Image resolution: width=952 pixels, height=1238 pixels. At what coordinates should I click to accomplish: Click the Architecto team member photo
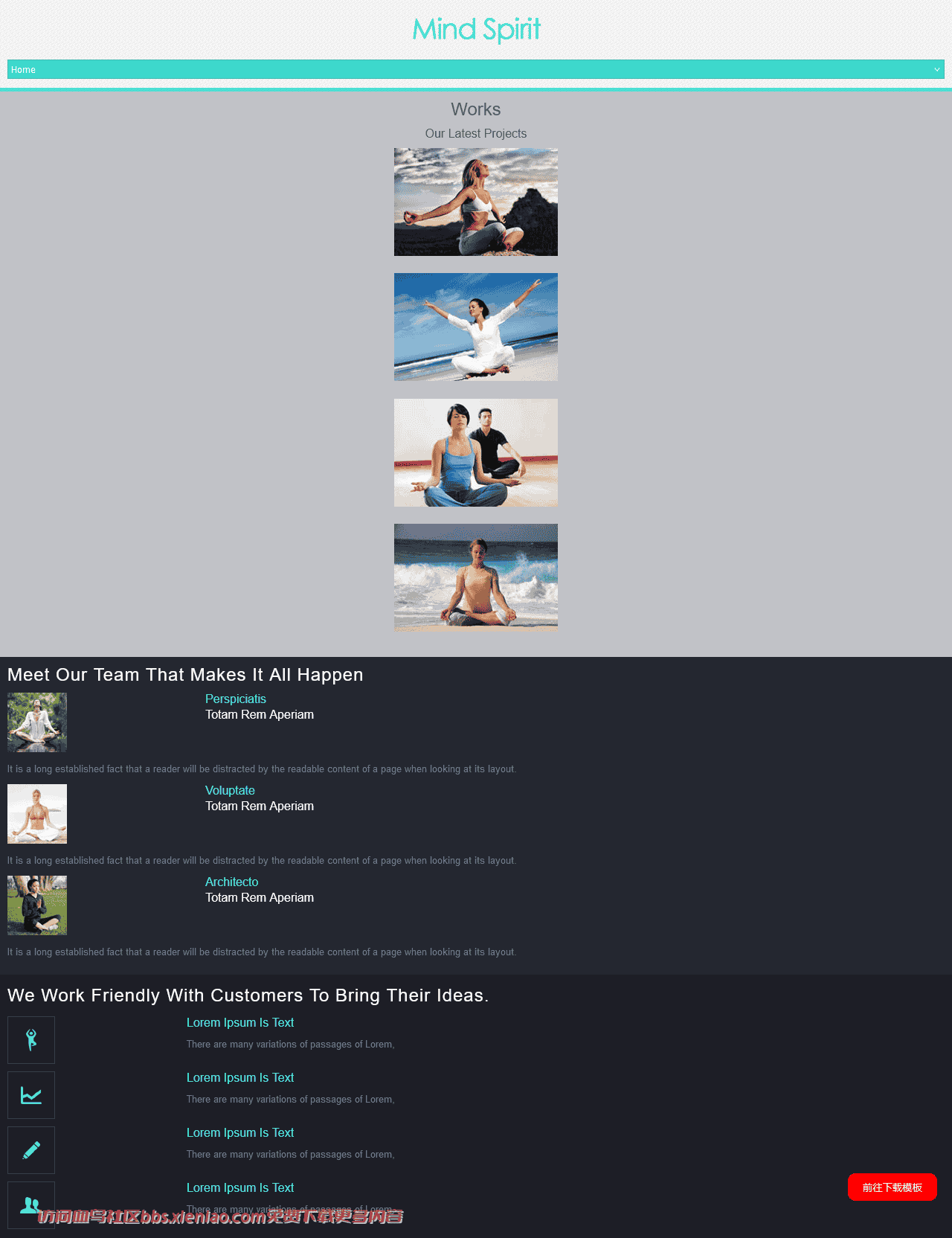(x=37, y=905)
